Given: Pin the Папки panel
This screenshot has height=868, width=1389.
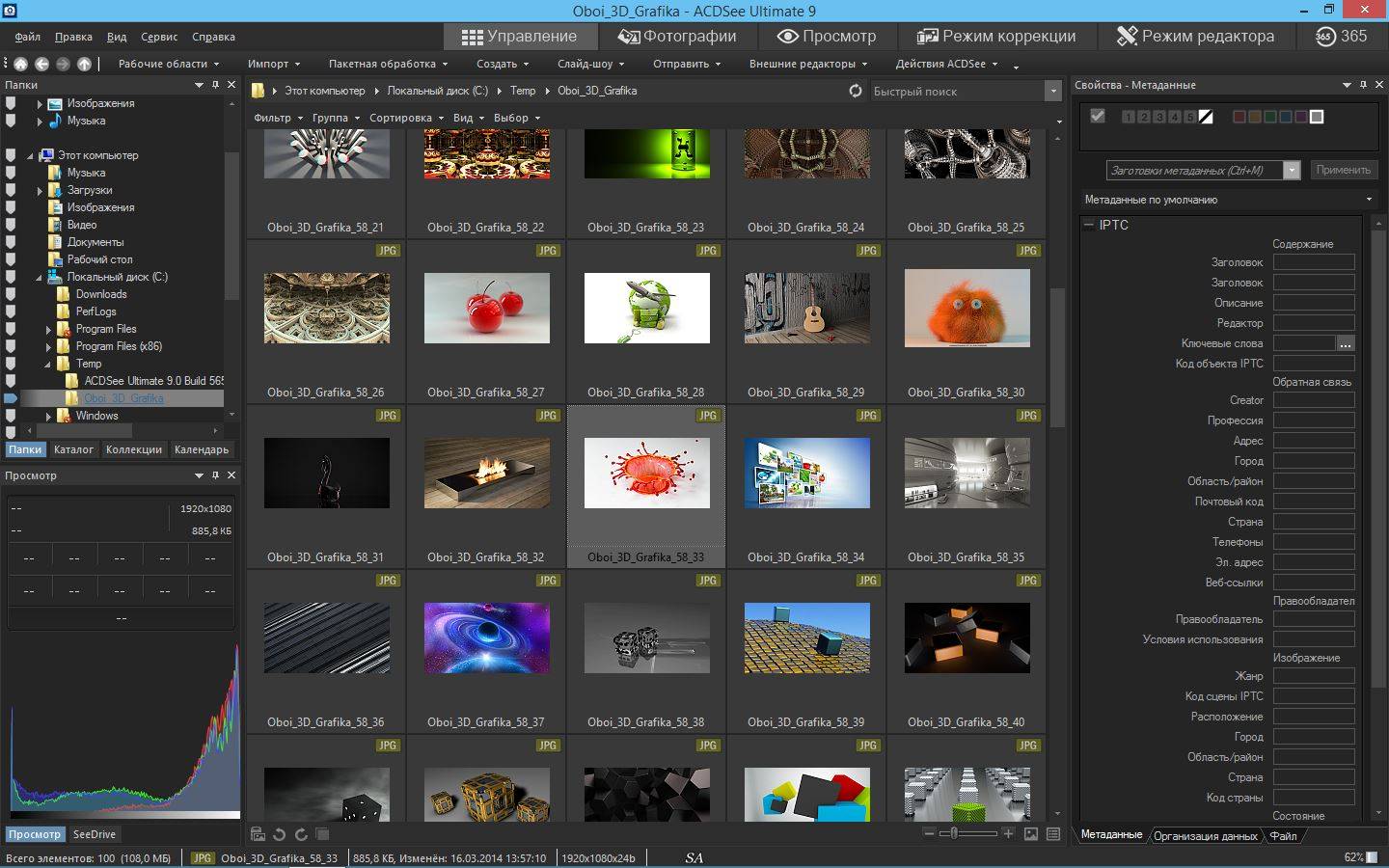Looking at the screenshot, I should point(215,85).
